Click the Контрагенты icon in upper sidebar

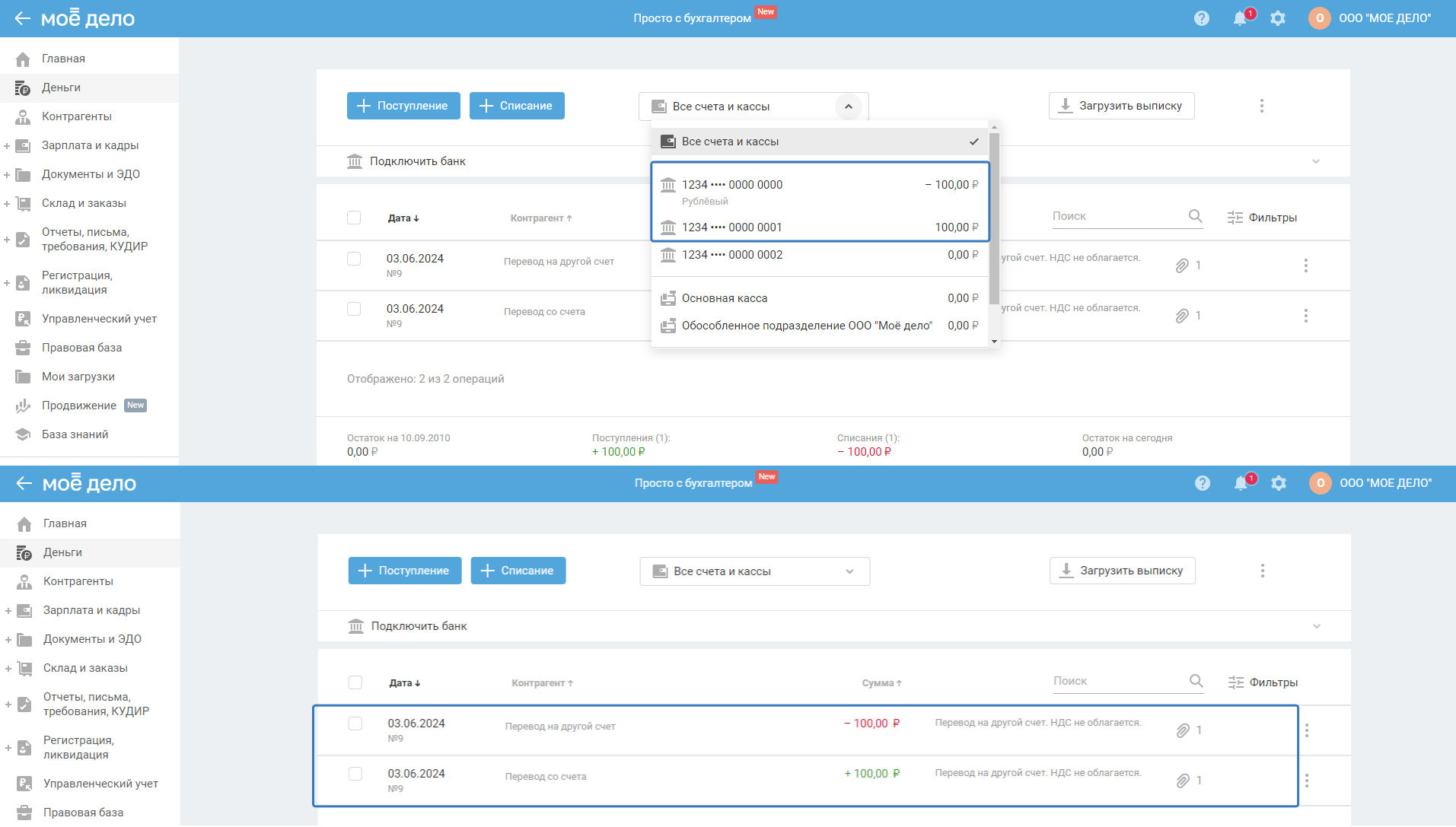coord(23,116)
